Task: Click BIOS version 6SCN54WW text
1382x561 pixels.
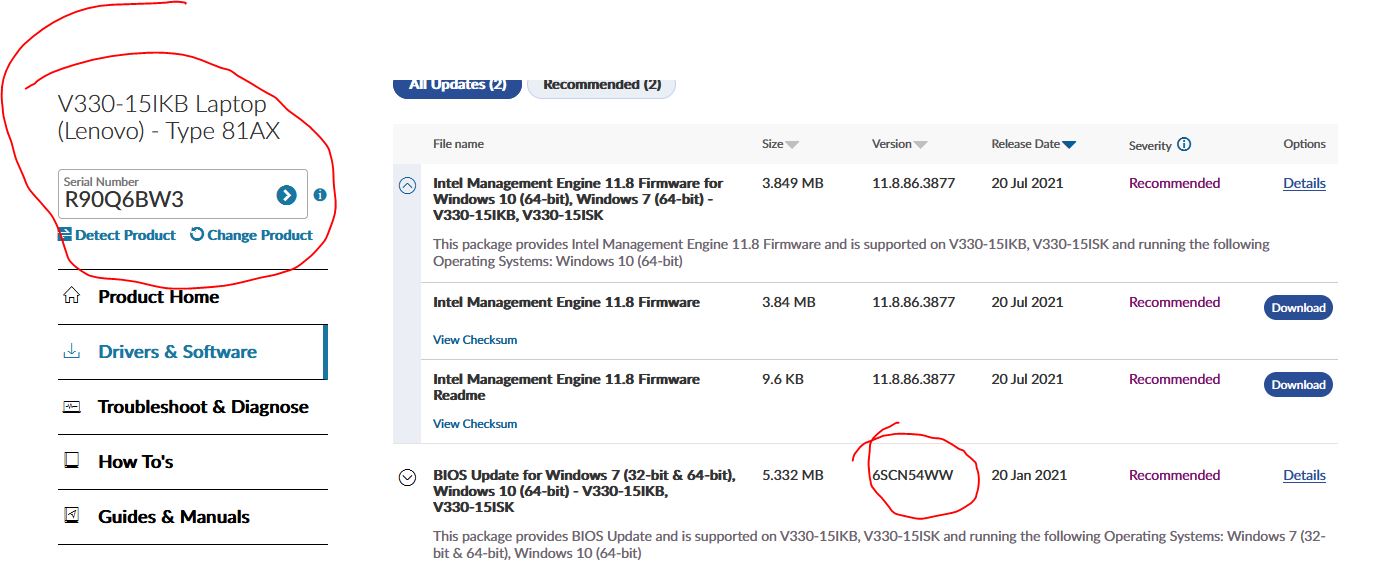Action: [x=913, y=475]
